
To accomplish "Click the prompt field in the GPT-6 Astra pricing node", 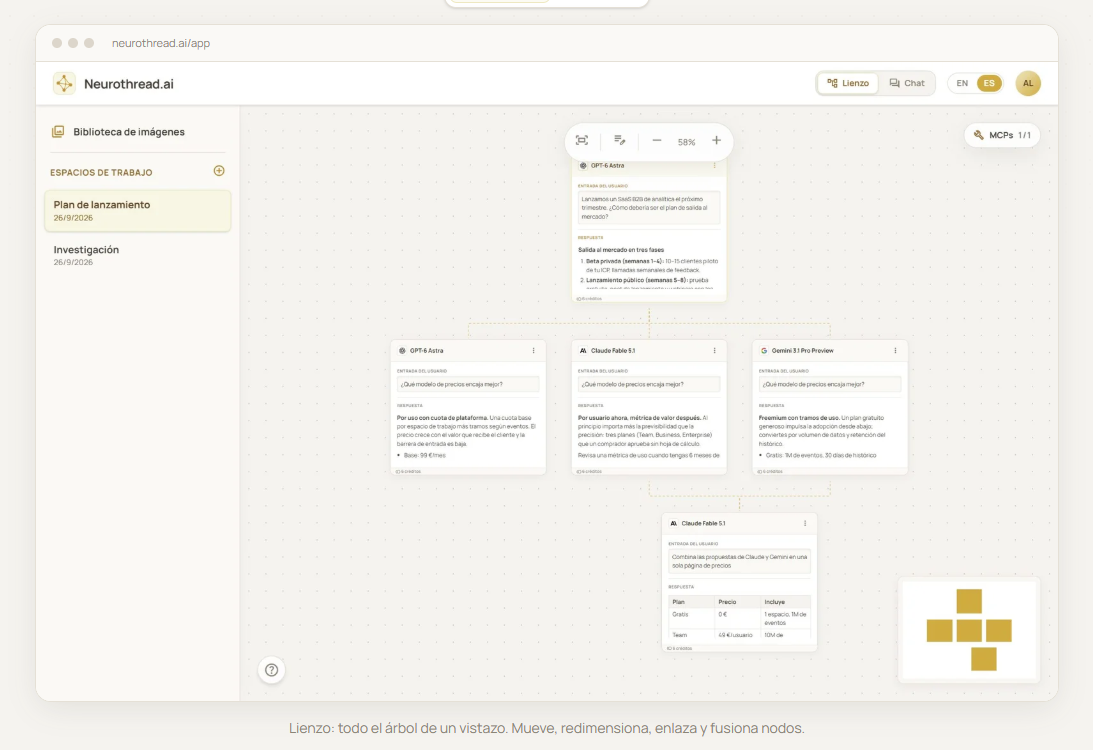I will coord(468,384).
